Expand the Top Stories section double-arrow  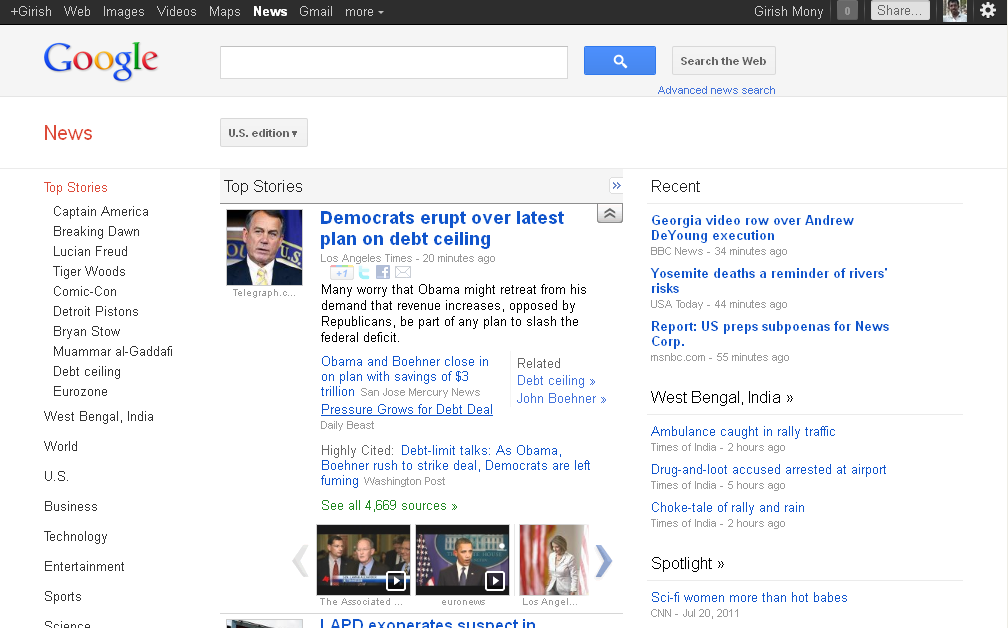click(x=616, y=186)
